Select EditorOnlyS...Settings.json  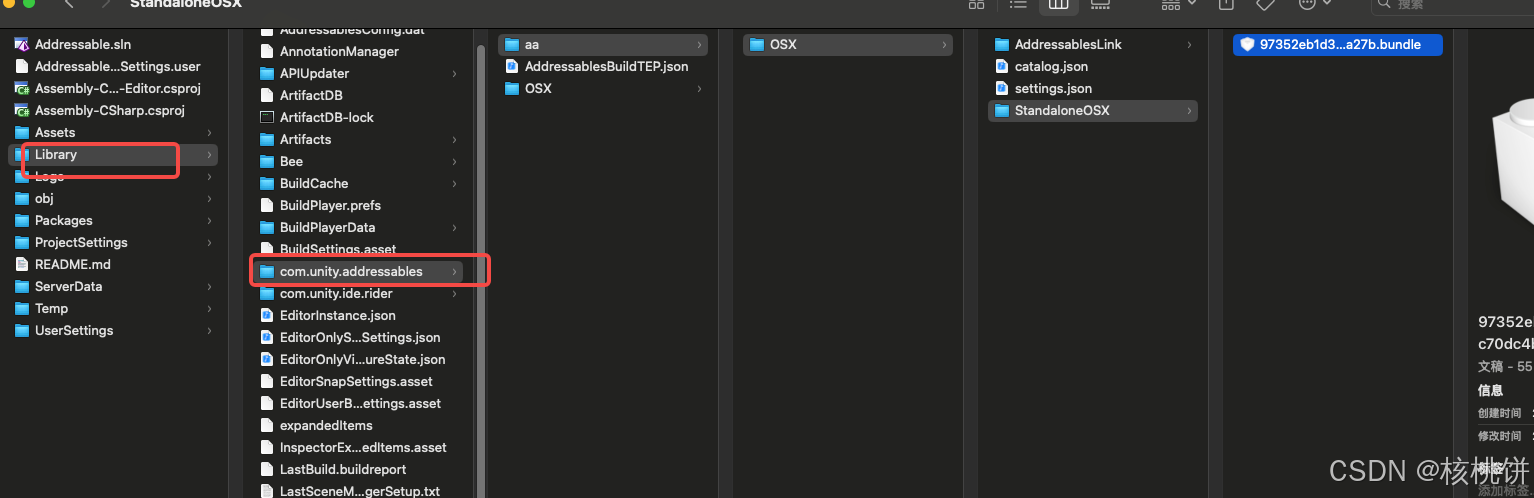click(x=358, y=337)
